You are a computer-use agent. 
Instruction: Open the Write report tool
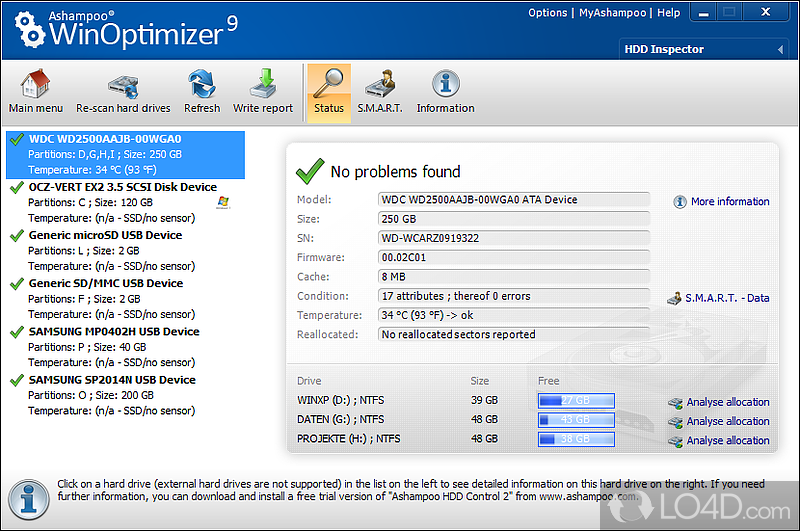point(263,84)
